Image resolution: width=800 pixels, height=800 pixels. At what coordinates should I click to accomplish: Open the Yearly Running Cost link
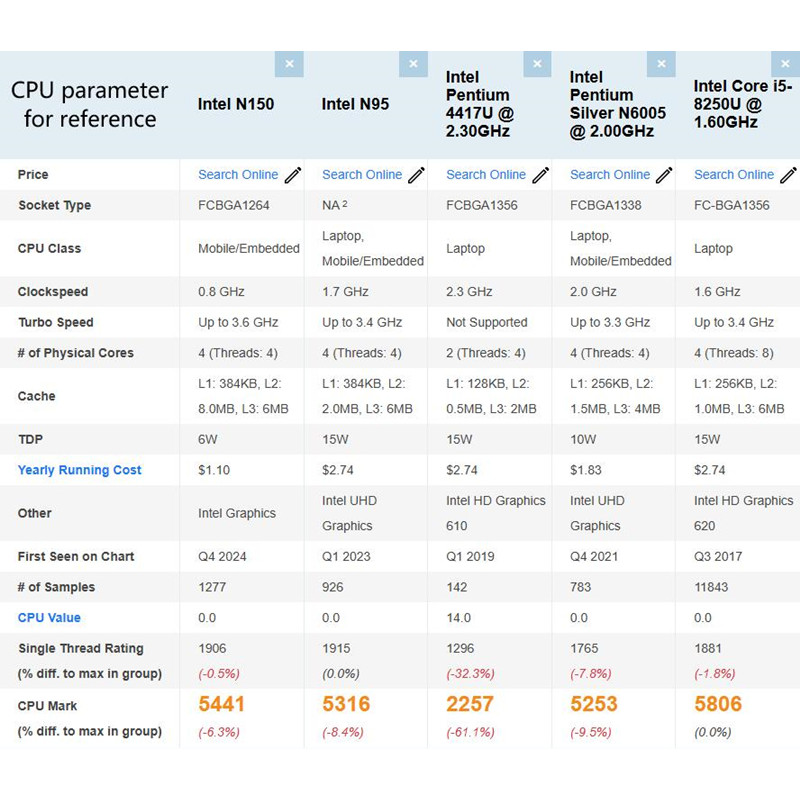point(80,470)
